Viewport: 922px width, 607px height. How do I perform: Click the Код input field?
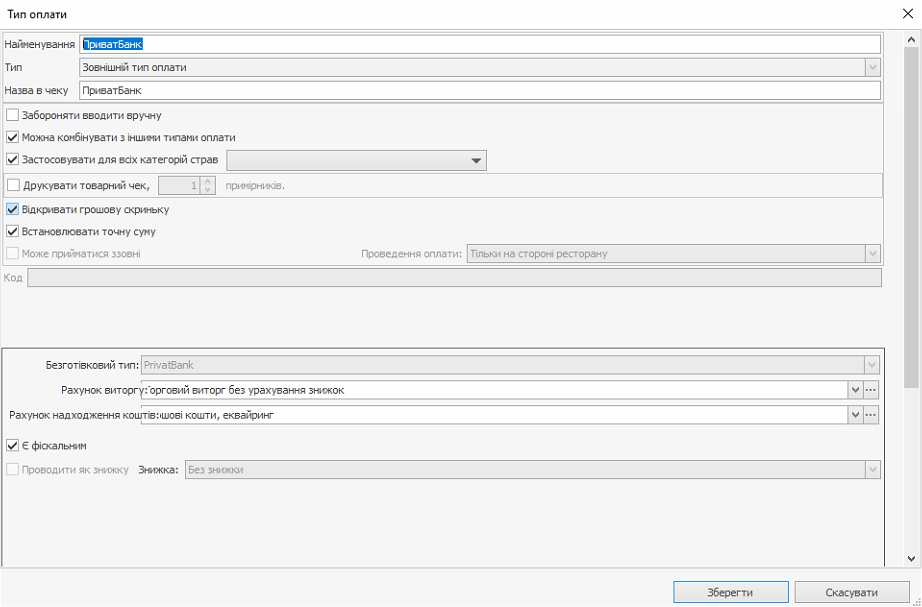click(455, 278)
